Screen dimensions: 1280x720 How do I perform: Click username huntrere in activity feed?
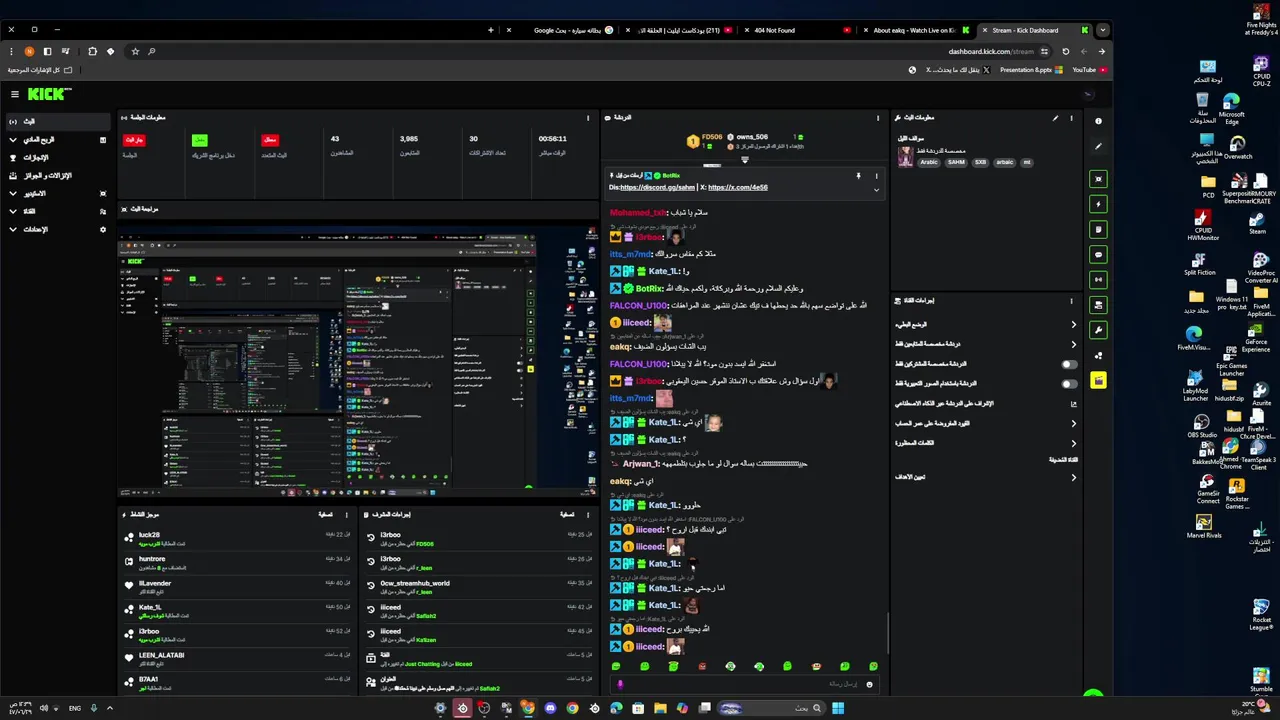tap(152, 559)
